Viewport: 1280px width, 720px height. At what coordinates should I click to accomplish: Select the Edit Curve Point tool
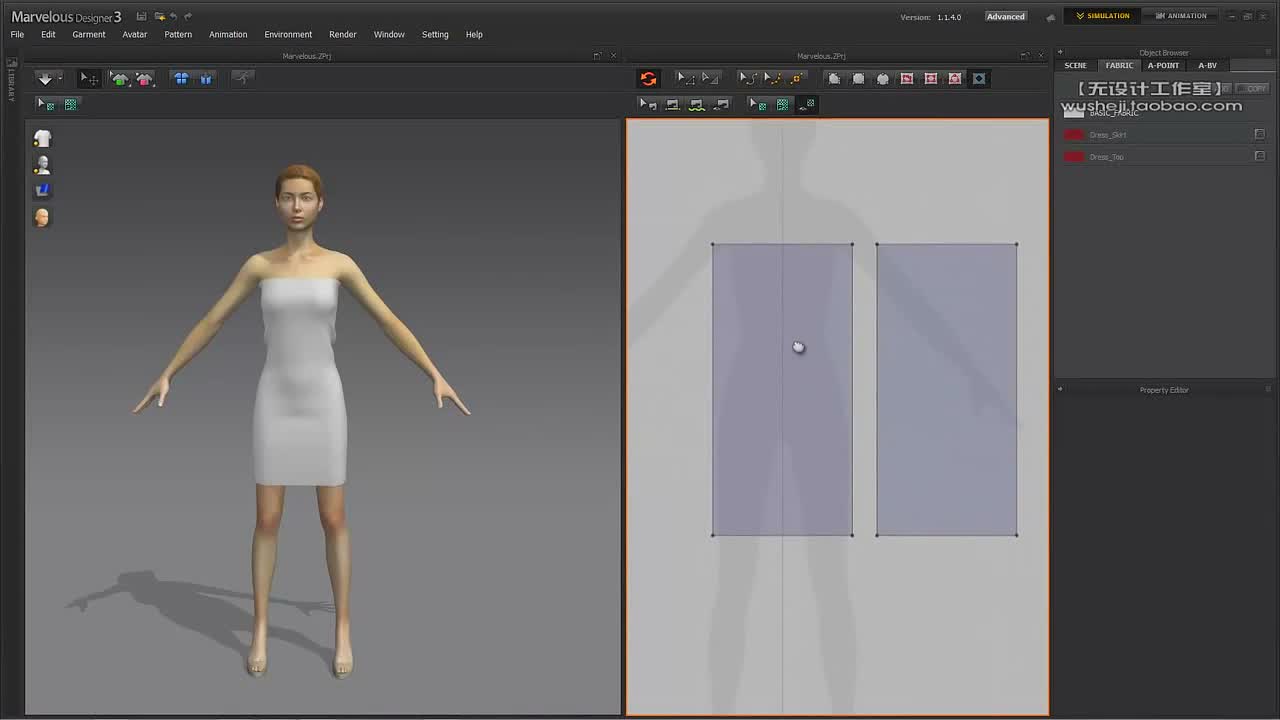coord(772,78)
